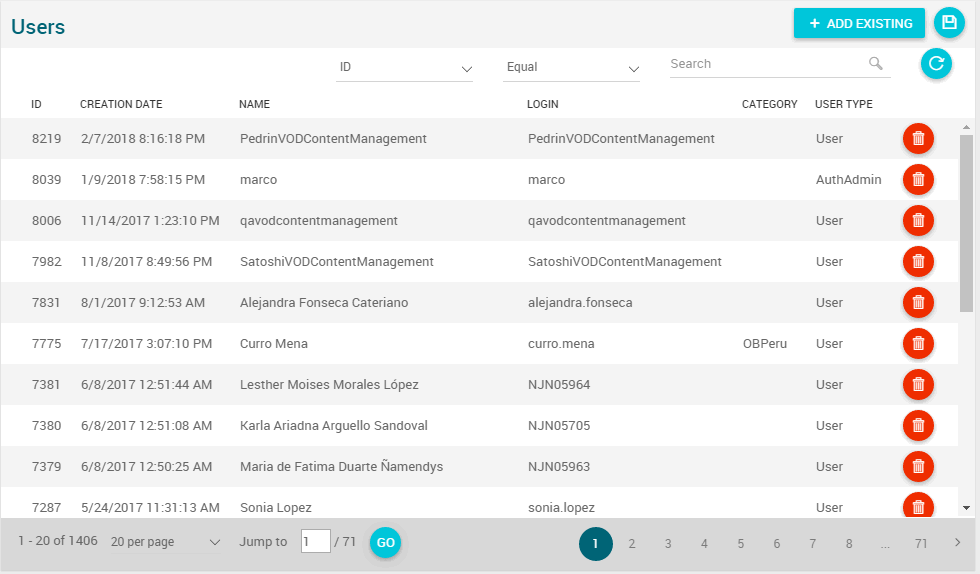Open the 20 per page dropdown
The height and width of the screenshot is (574, 980).
tap(165, 542)
